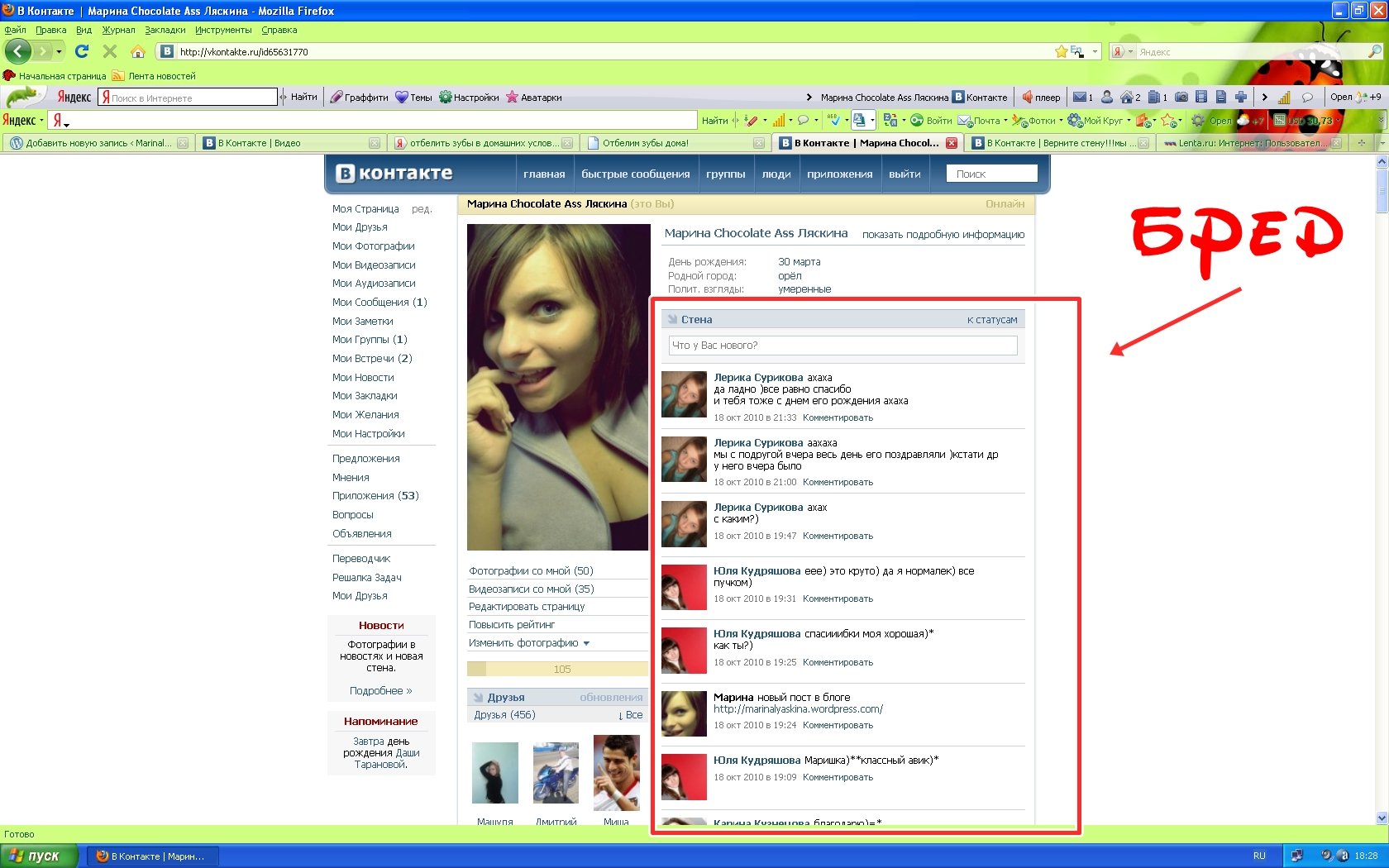Open a new tab with plus button
Image resolution: width=1389 pixels, height=868 pixels.
(x=1361, y=143)
